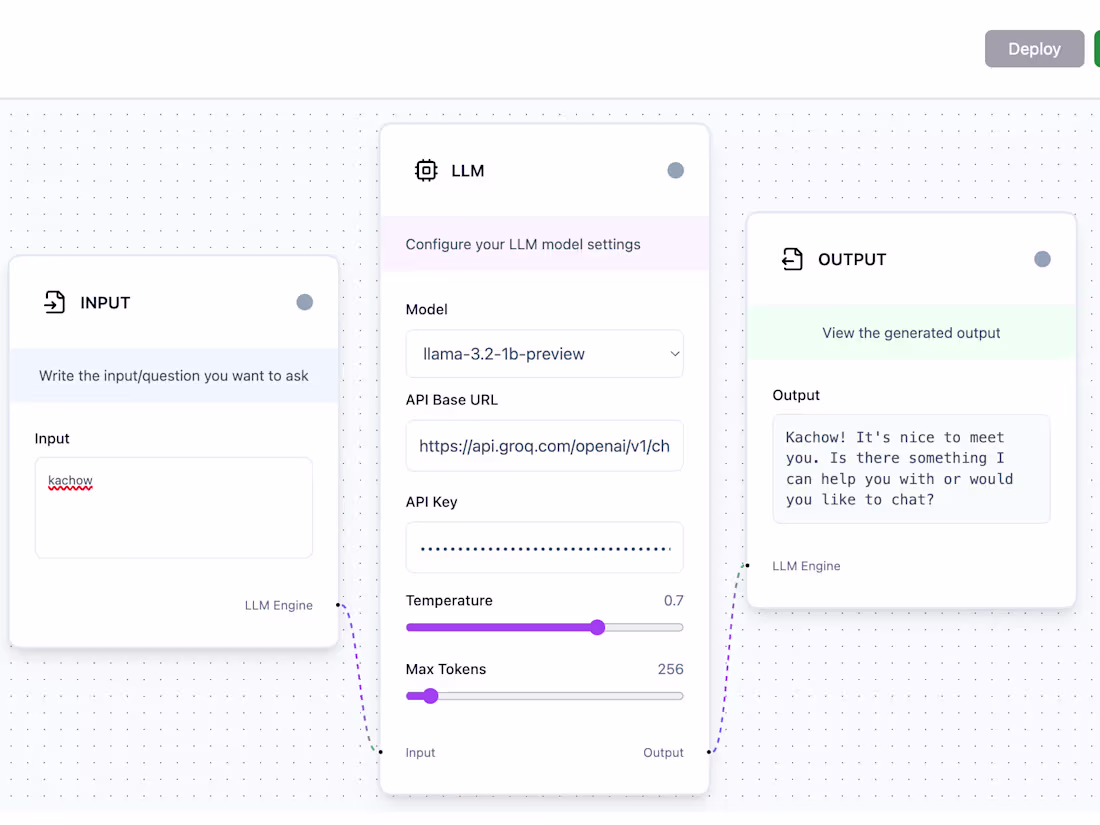Click the Deploy button

pyautogui.click(x=1034, y=48)
